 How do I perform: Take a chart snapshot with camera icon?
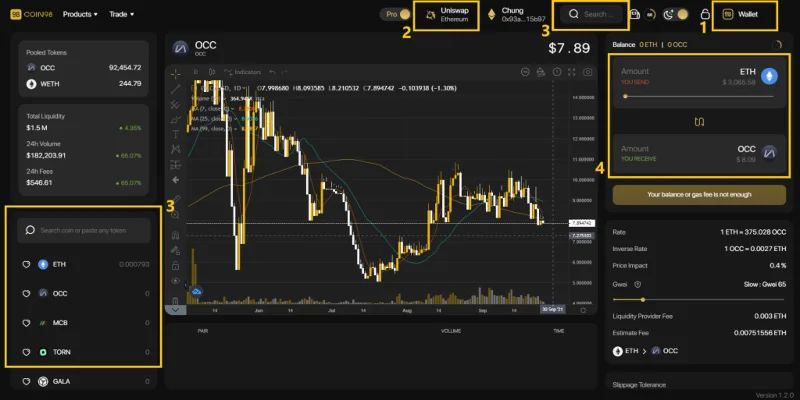coord(587,72)
